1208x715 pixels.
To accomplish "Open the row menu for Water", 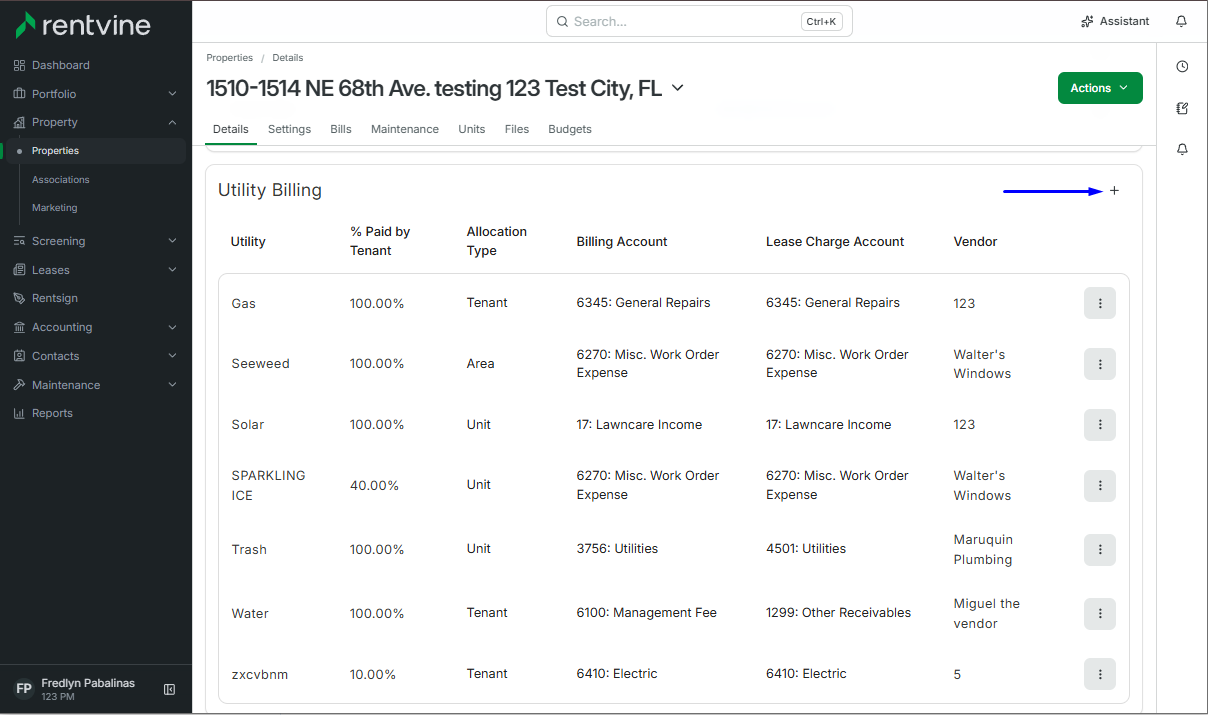I will point(1100,613).
